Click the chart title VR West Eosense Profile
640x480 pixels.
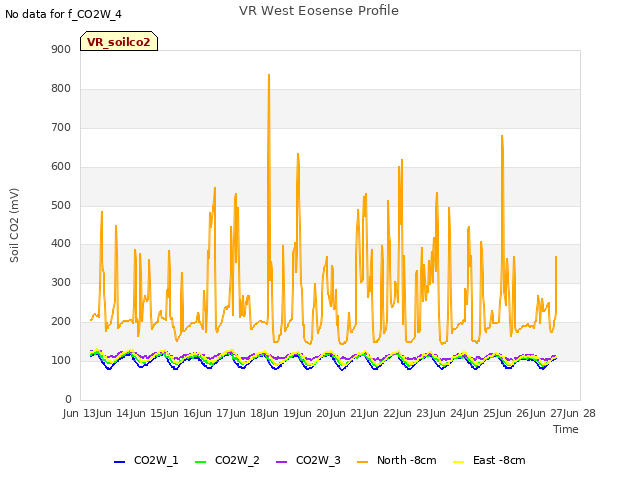click(x=319, y=11)
